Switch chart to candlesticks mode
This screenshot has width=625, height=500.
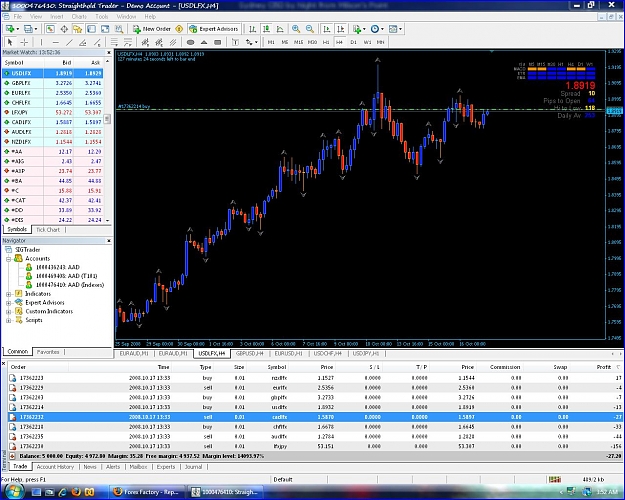[x=266, y=29]
